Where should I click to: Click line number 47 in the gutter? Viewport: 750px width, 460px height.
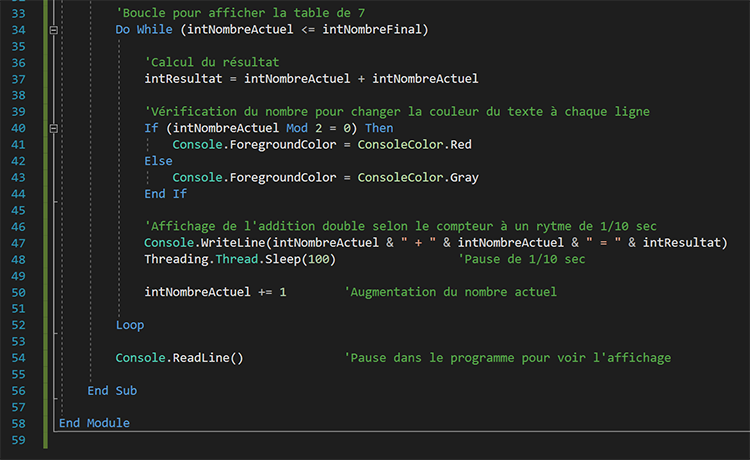[19, 243]
